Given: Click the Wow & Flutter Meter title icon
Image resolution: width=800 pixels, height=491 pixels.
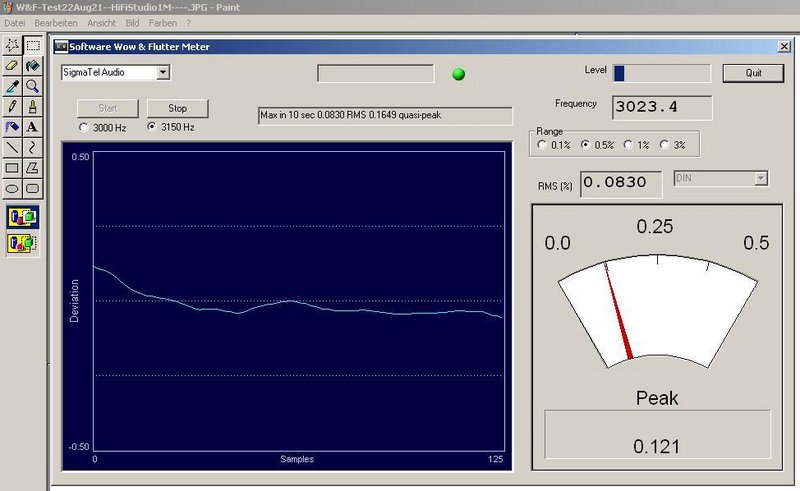Looking at the screenshot, I should coord(61,47).
